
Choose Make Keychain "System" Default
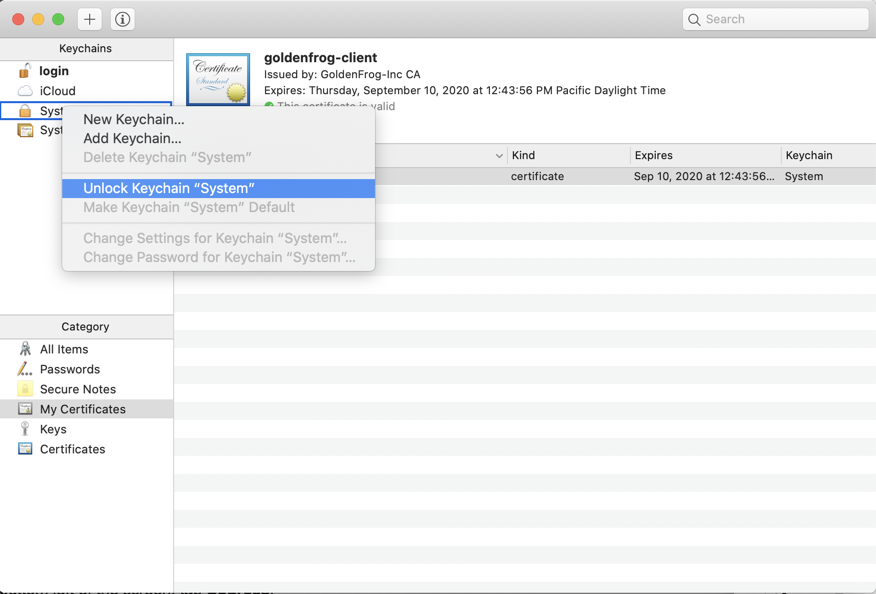pyautogui.click(x=218, y=207)
